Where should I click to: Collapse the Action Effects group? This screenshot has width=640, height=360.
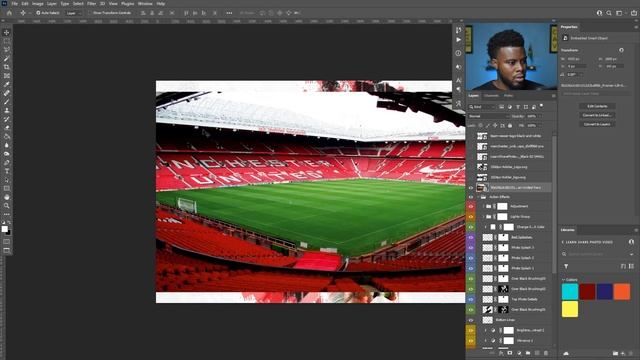tap(478, 197)
